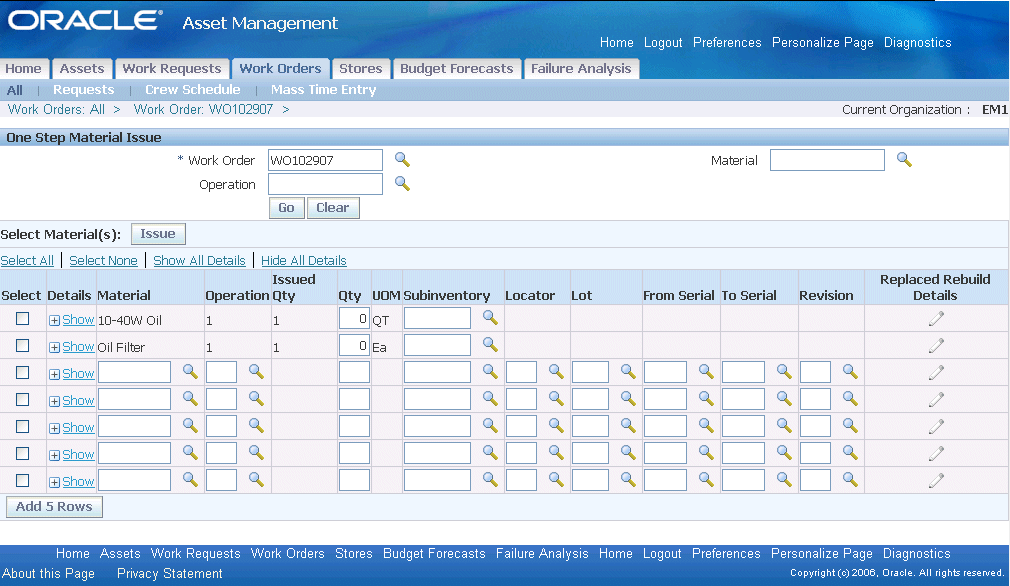Open the Failure Analysis tab
This screenshot has height=586, width=1010.
pyautogui.click(x=581, y=68)
